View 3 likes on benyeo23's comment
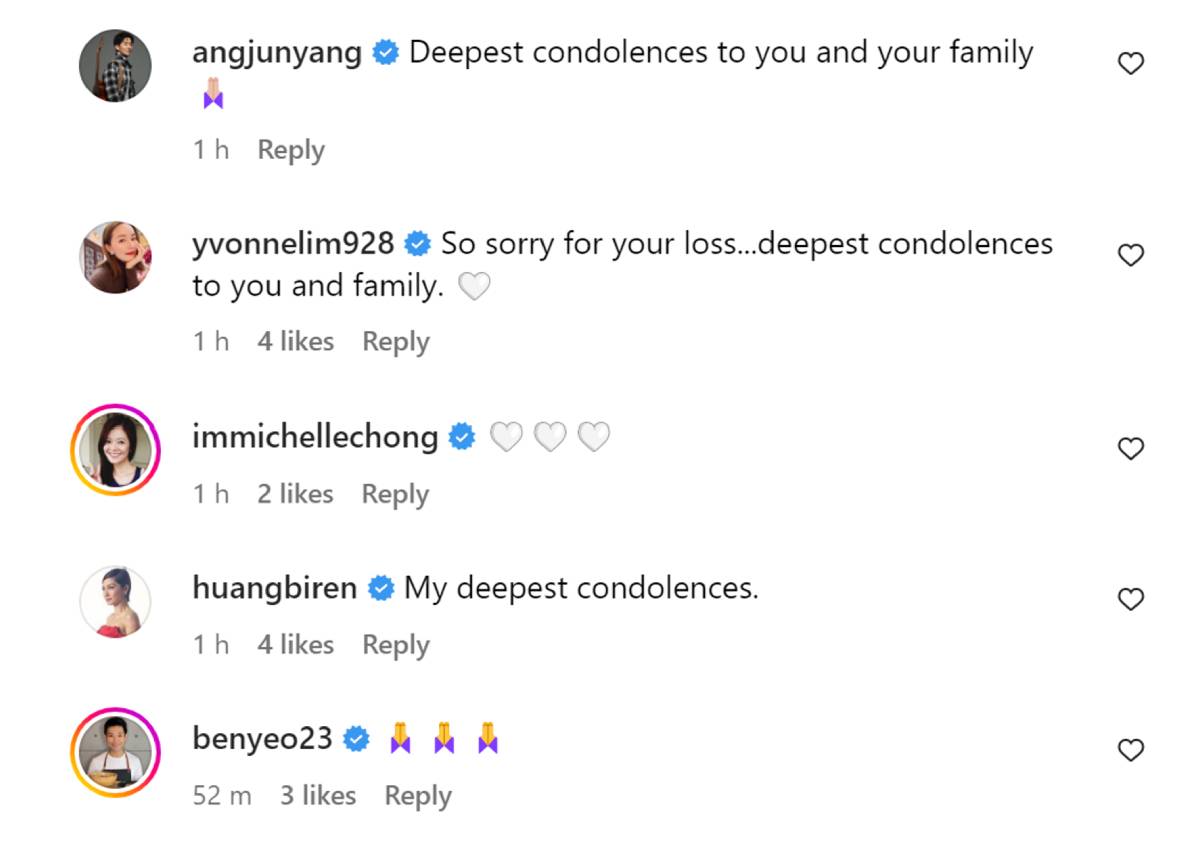 point(318,795)
